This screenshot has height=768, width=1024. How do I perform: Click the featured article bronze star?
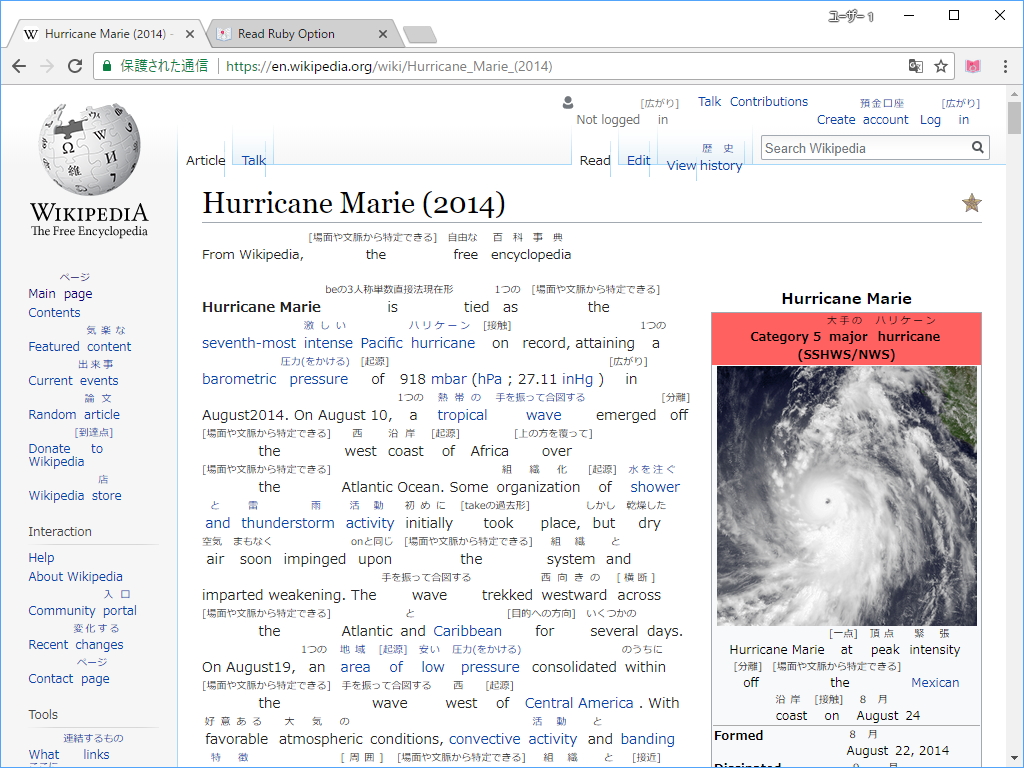pos(972,203)
